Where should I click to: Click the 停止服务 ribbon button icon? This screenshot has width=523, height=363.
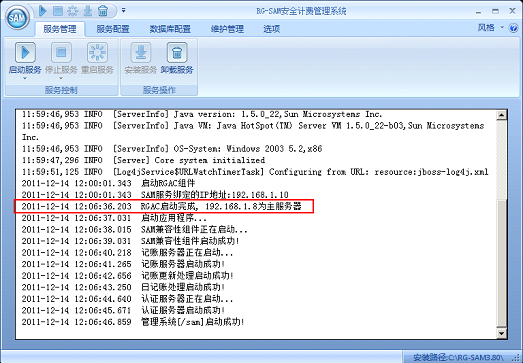tap(61, 52)
